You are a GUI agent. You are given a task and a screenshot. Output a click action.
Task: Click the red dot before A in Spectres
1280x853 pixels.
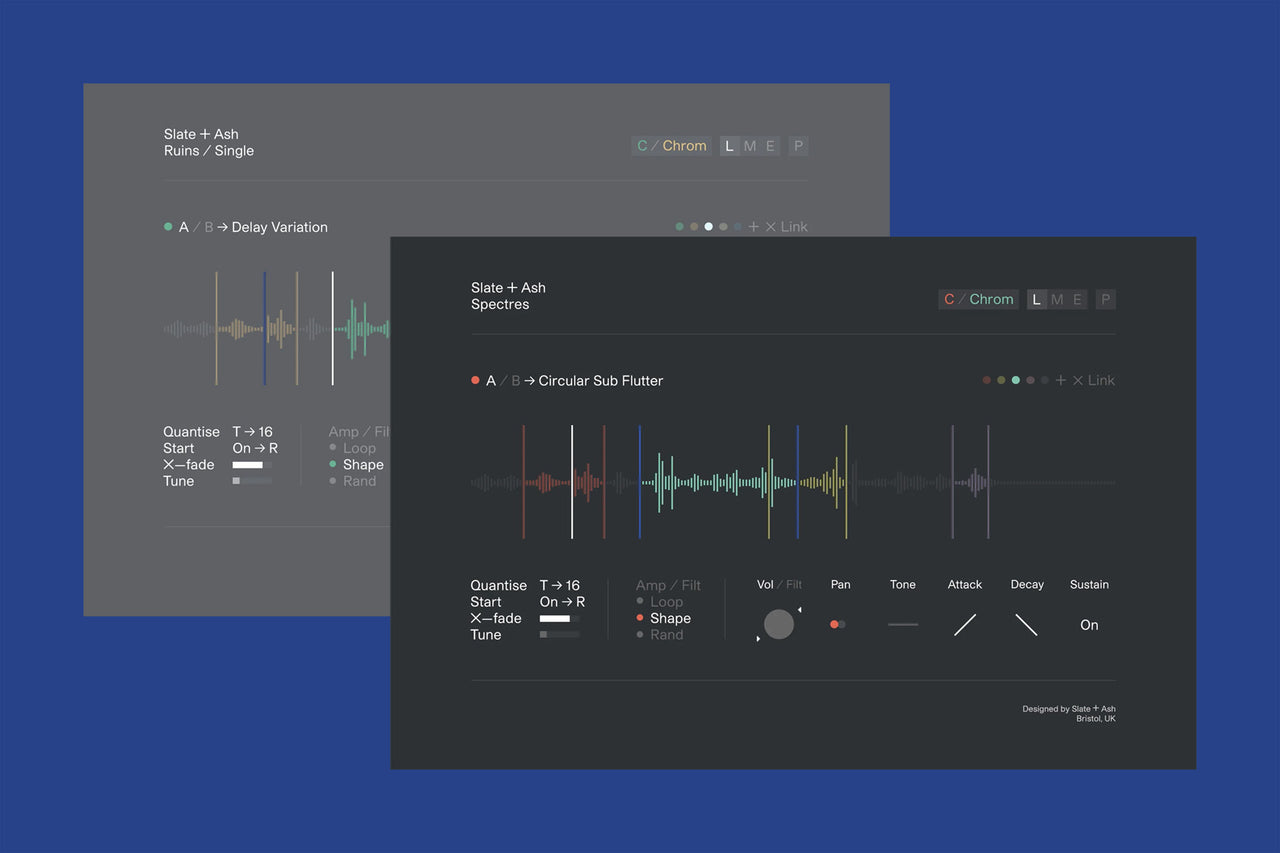[476, 380]
